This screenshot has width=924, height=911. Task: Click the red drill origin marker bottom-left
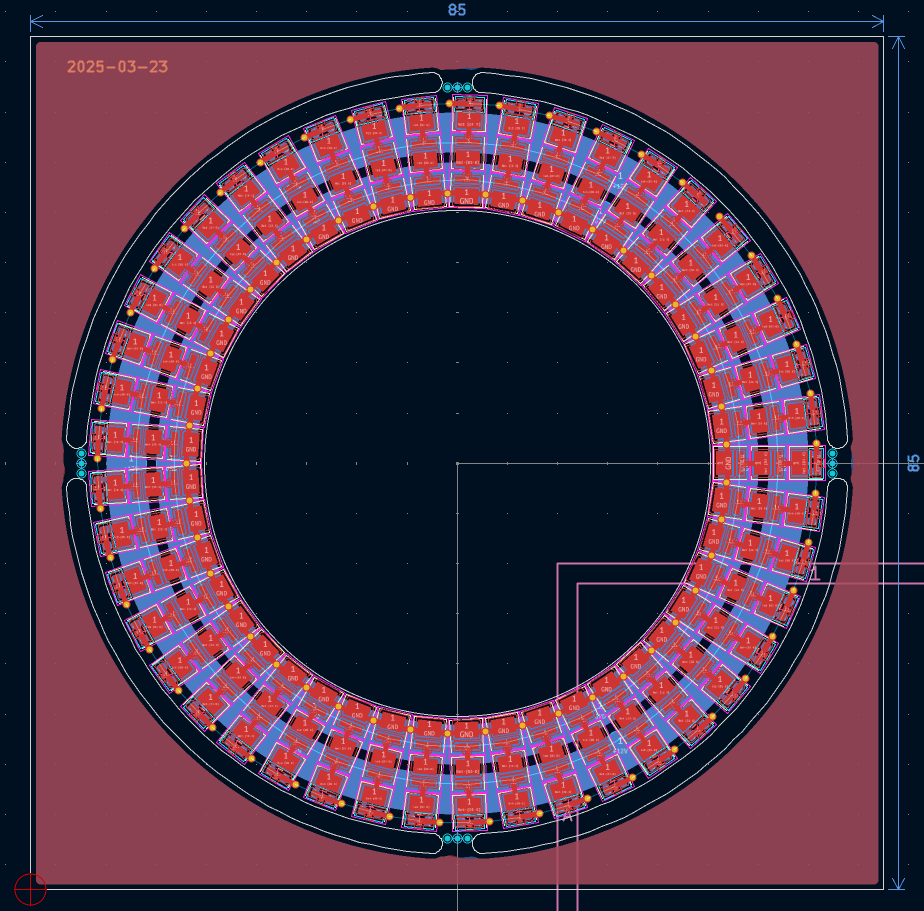click(x=30, y=888)
